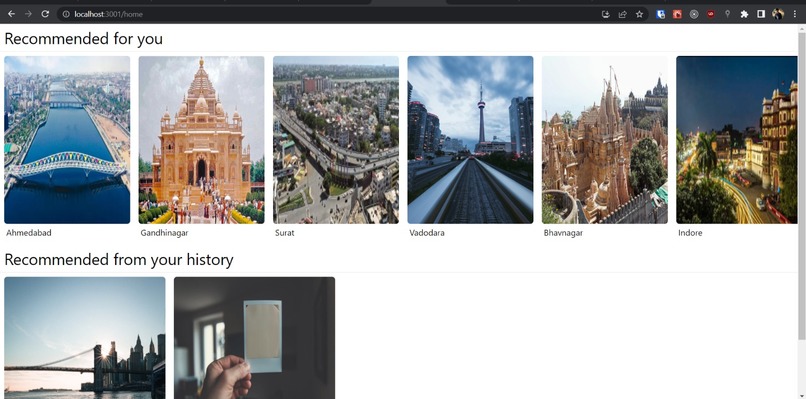Open the Chrome profile avatar
806x399 pixels.
pyautogui.click(x=778, y=14)
